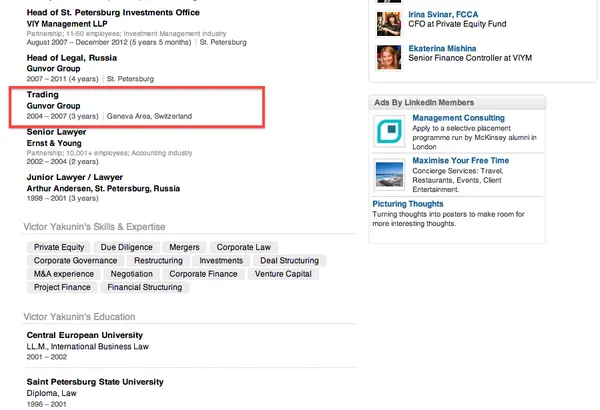Screen dimensions: 600x410
Task: Select the Due Diligence skill tag
Action: (126, 247)
